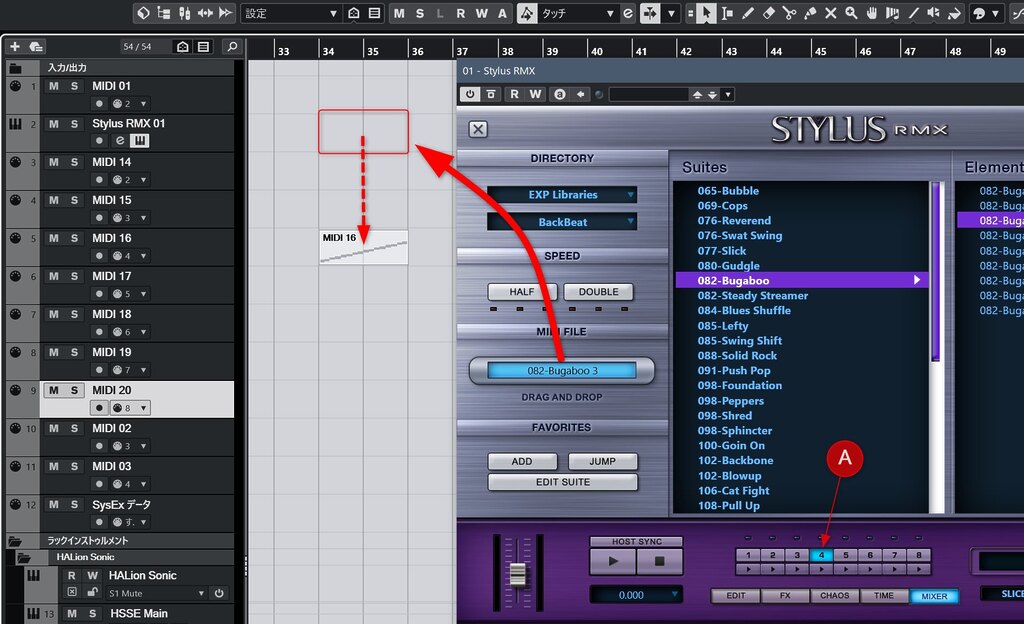Select the Line tool

(913, 13)
